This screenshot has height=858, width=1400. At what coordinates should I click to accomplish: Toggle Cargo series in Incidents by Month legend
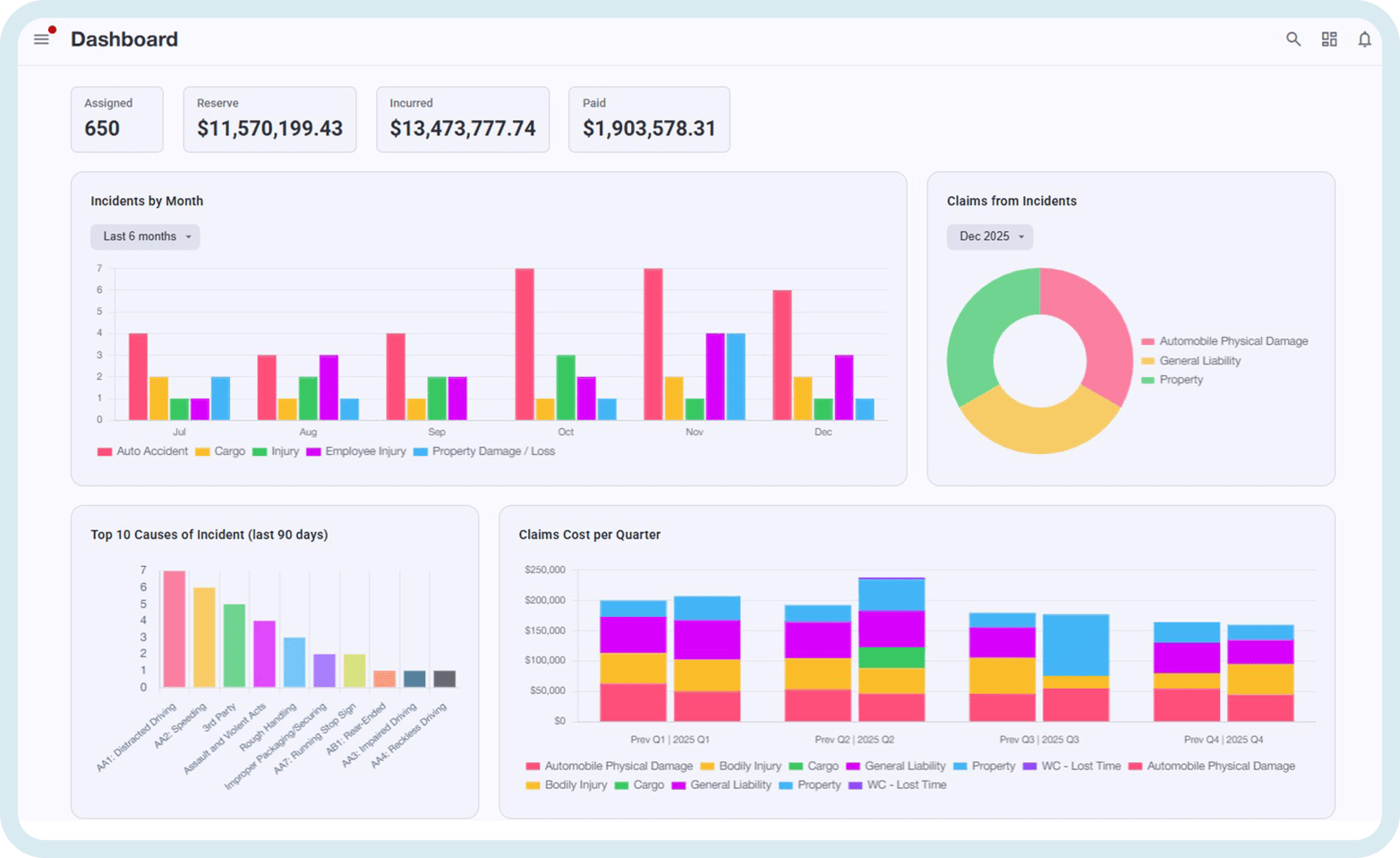tap(201, 451)
